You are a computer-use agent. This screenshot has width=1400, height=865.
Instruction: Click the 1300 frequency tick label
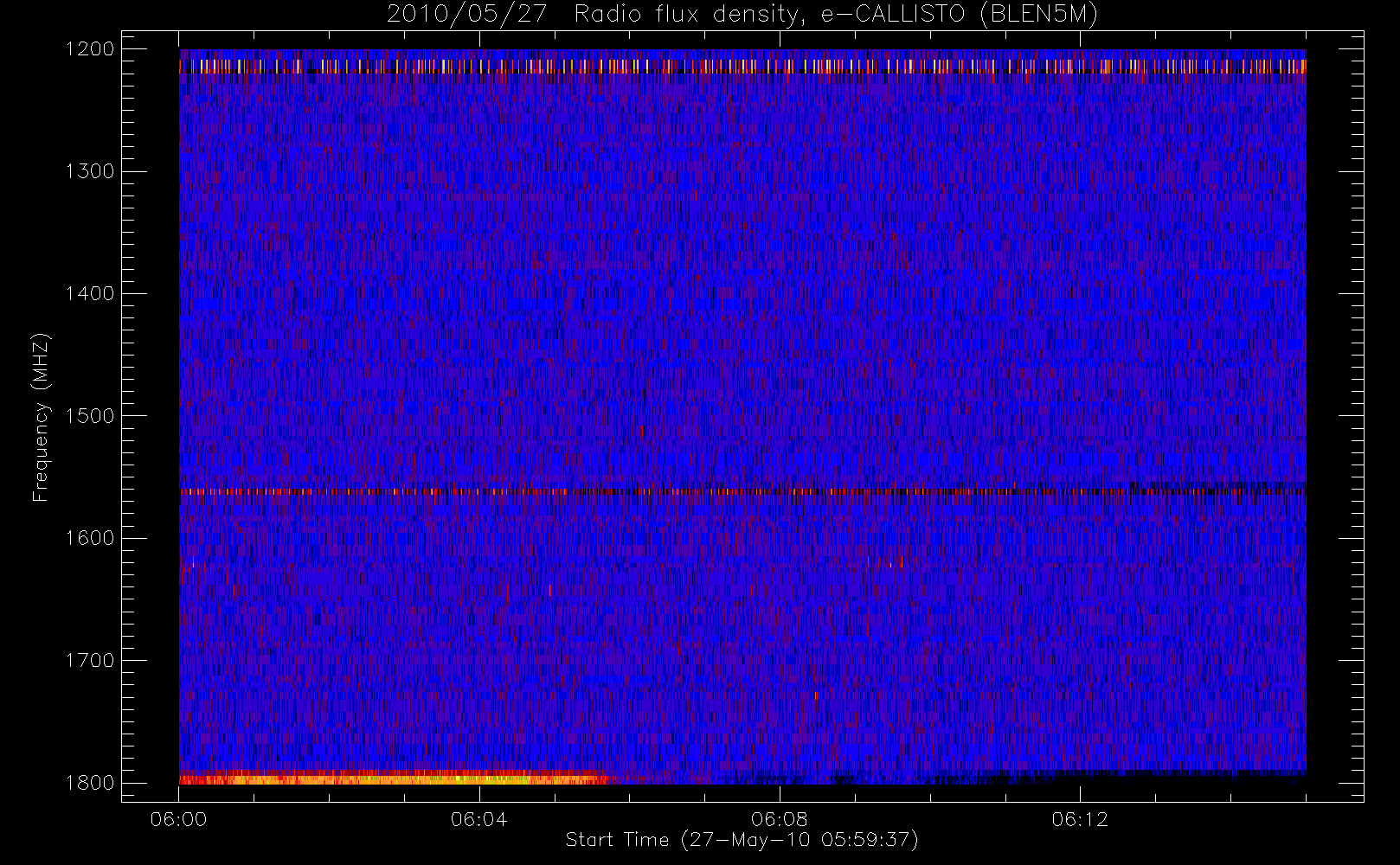point(90,171)
